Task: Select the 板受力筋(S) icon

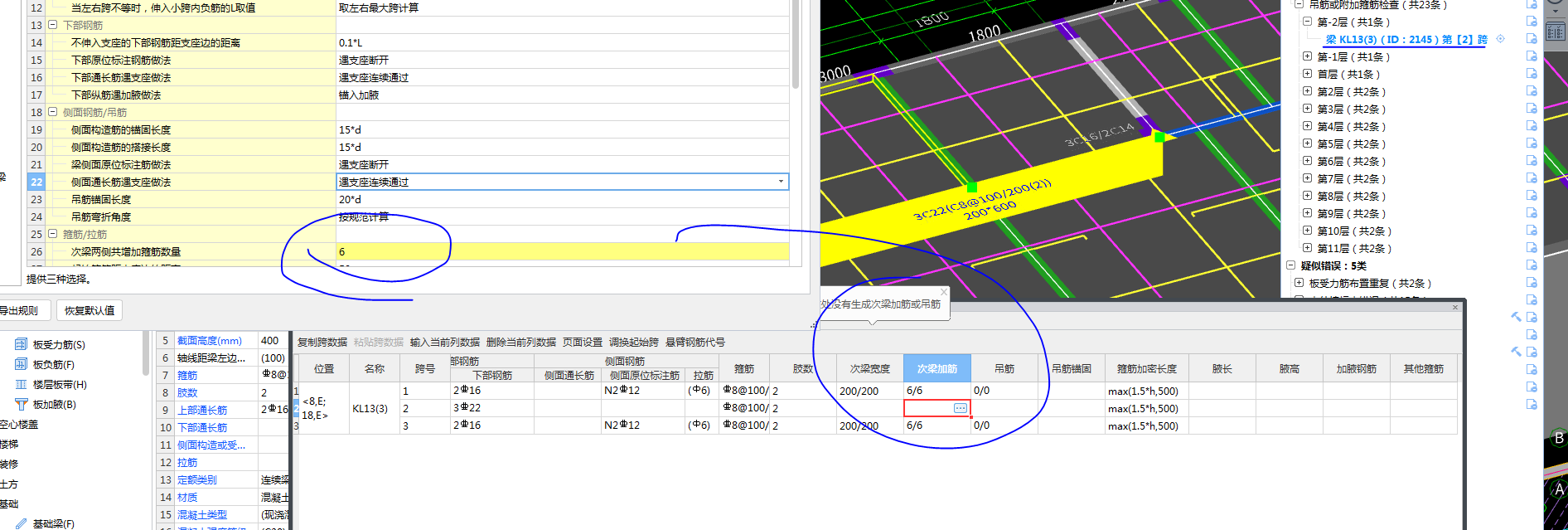Action: [x=22, y=344]
